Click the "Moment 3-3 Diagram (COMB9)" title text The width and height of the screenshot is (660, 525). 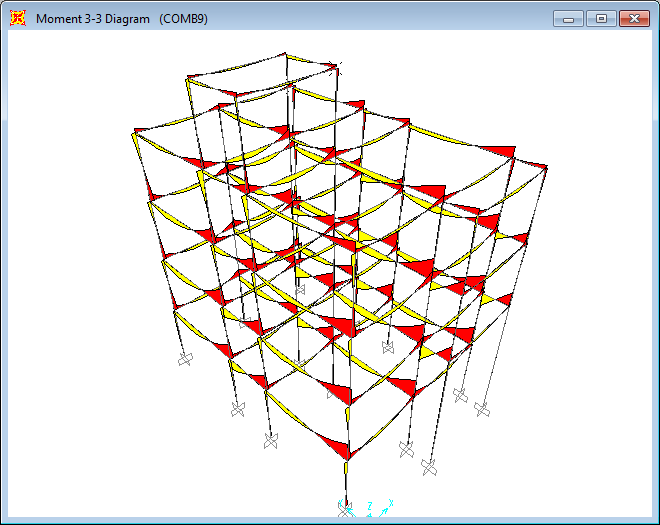coord(122,18)
